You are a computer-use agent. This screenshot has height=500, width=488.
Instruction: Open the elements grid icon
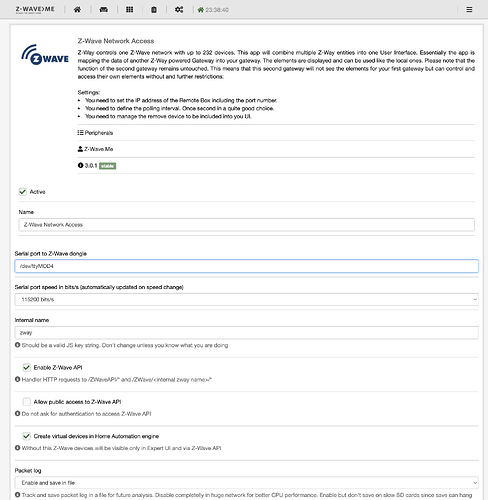click(129, 10)
